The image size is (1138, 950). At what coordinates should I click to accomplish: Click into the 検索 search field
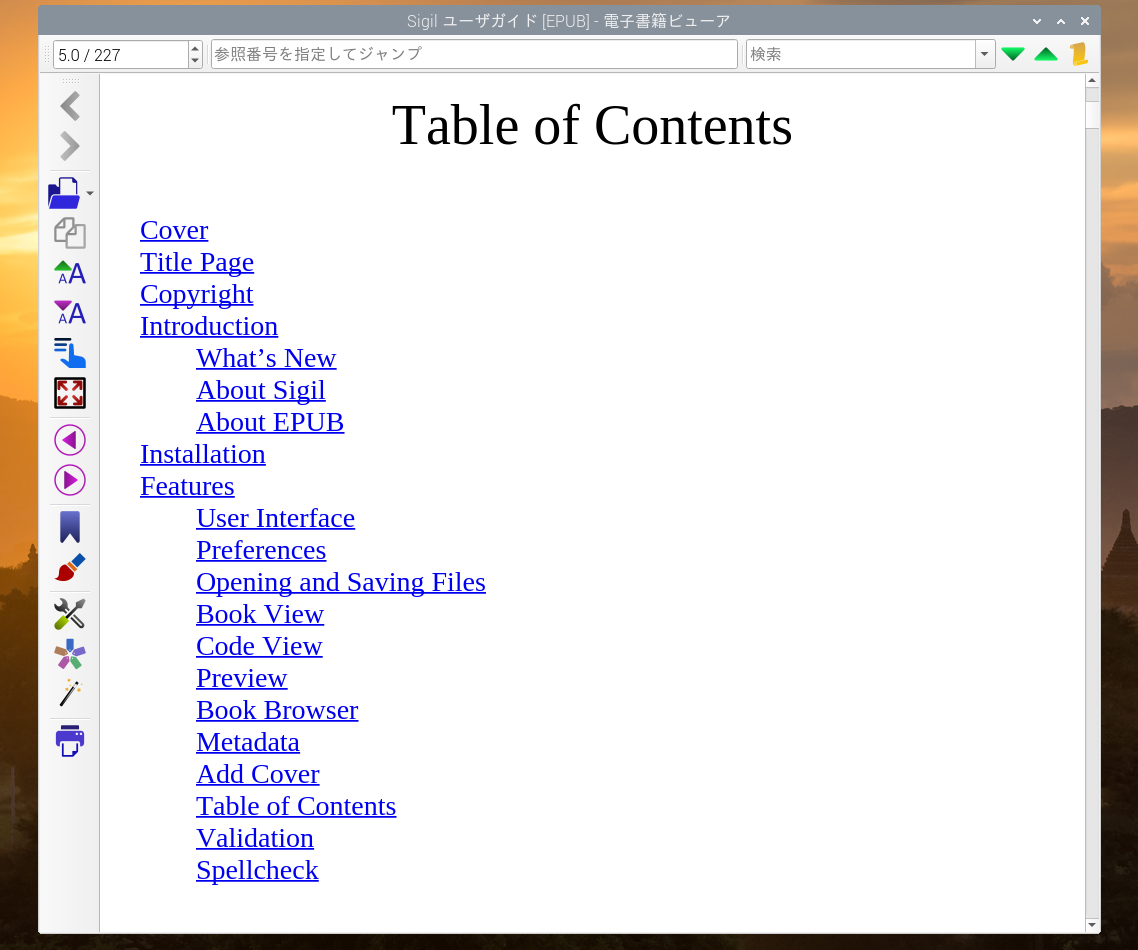click(861, 54)
